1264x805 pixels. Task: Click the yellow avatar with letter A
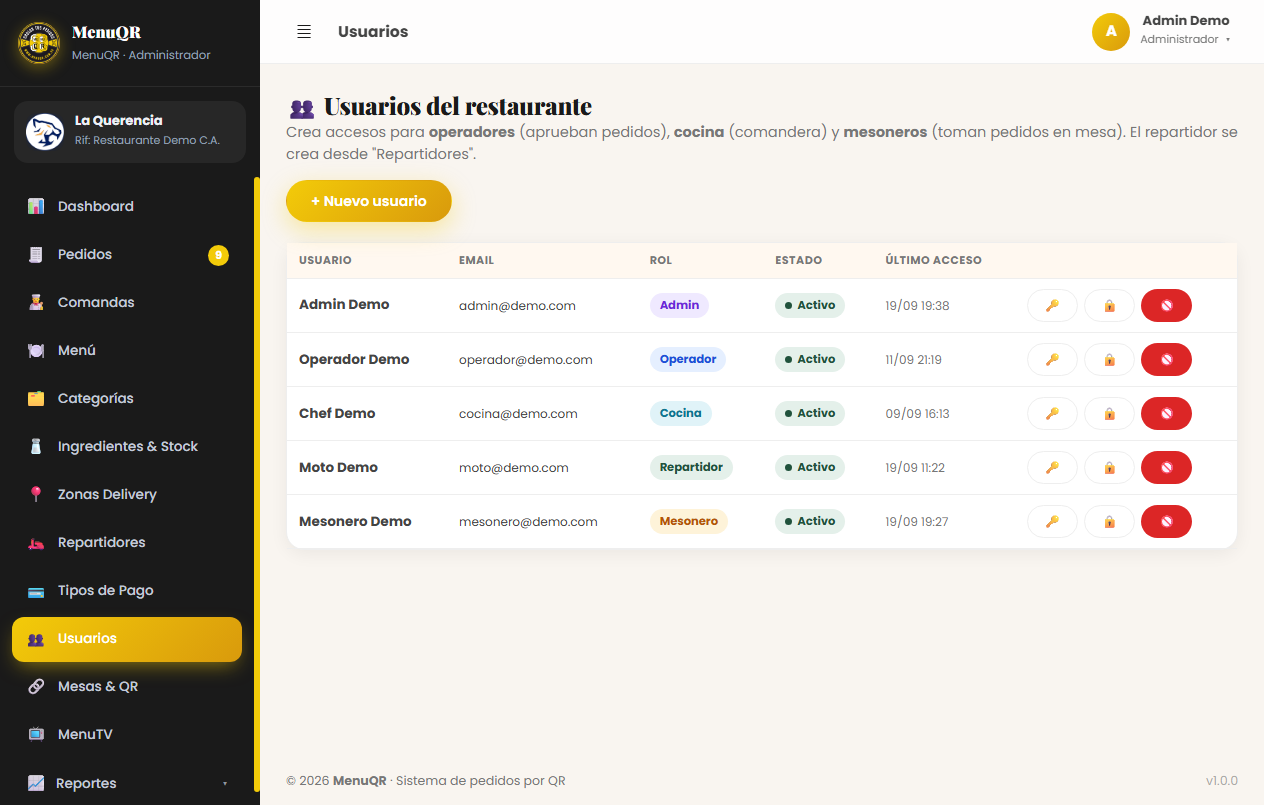coord(1111,32)
